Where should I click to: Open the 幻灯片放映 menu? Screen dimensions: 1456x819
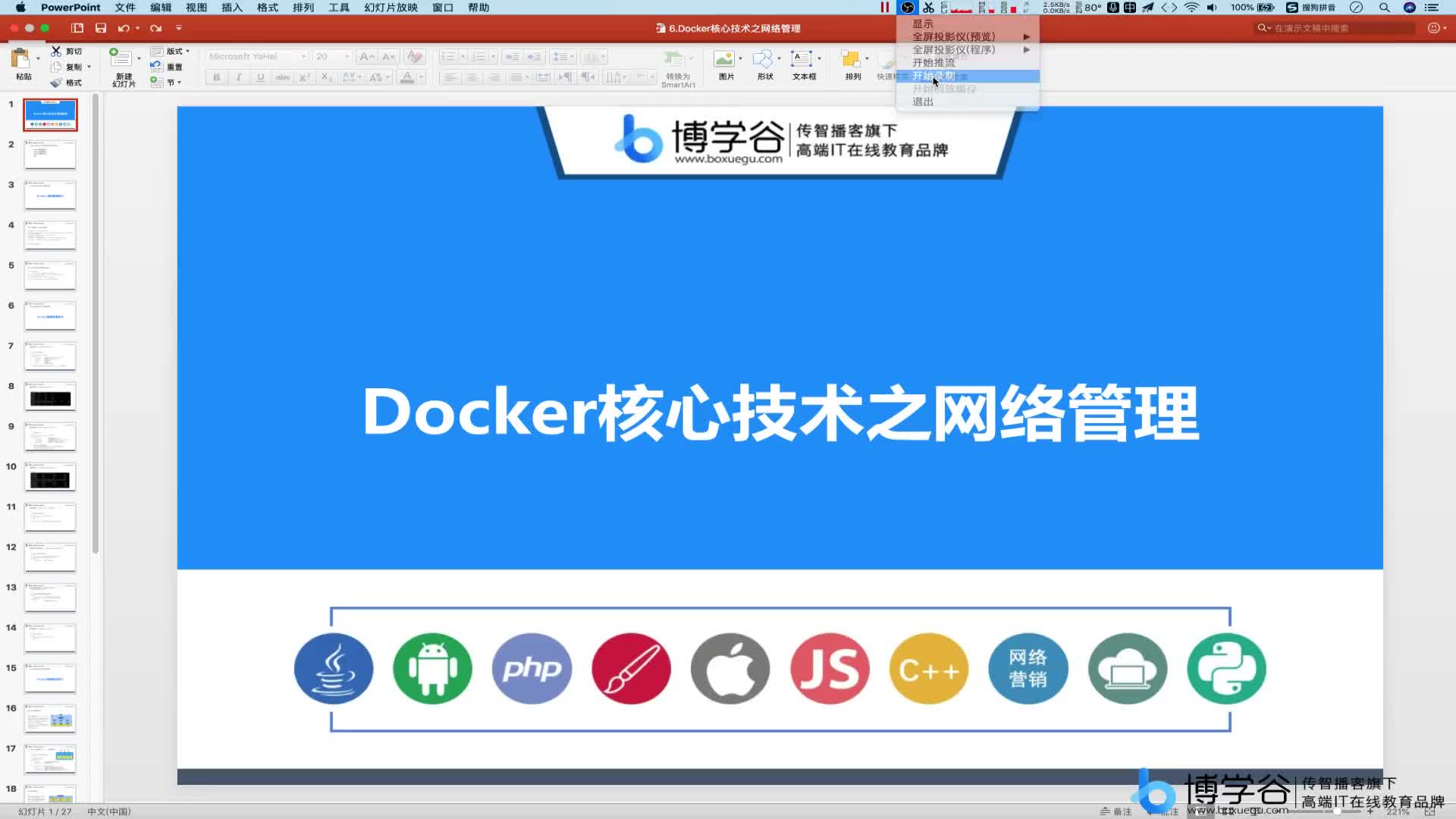391,8
